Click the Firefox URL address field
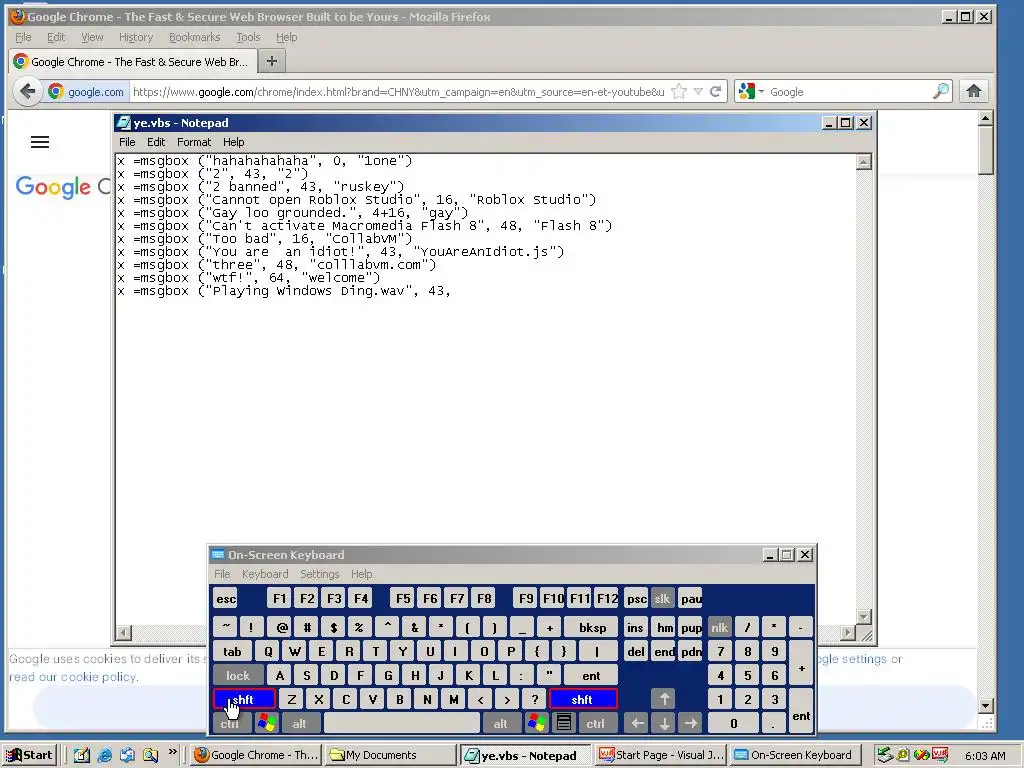 [x=398, y=91]
